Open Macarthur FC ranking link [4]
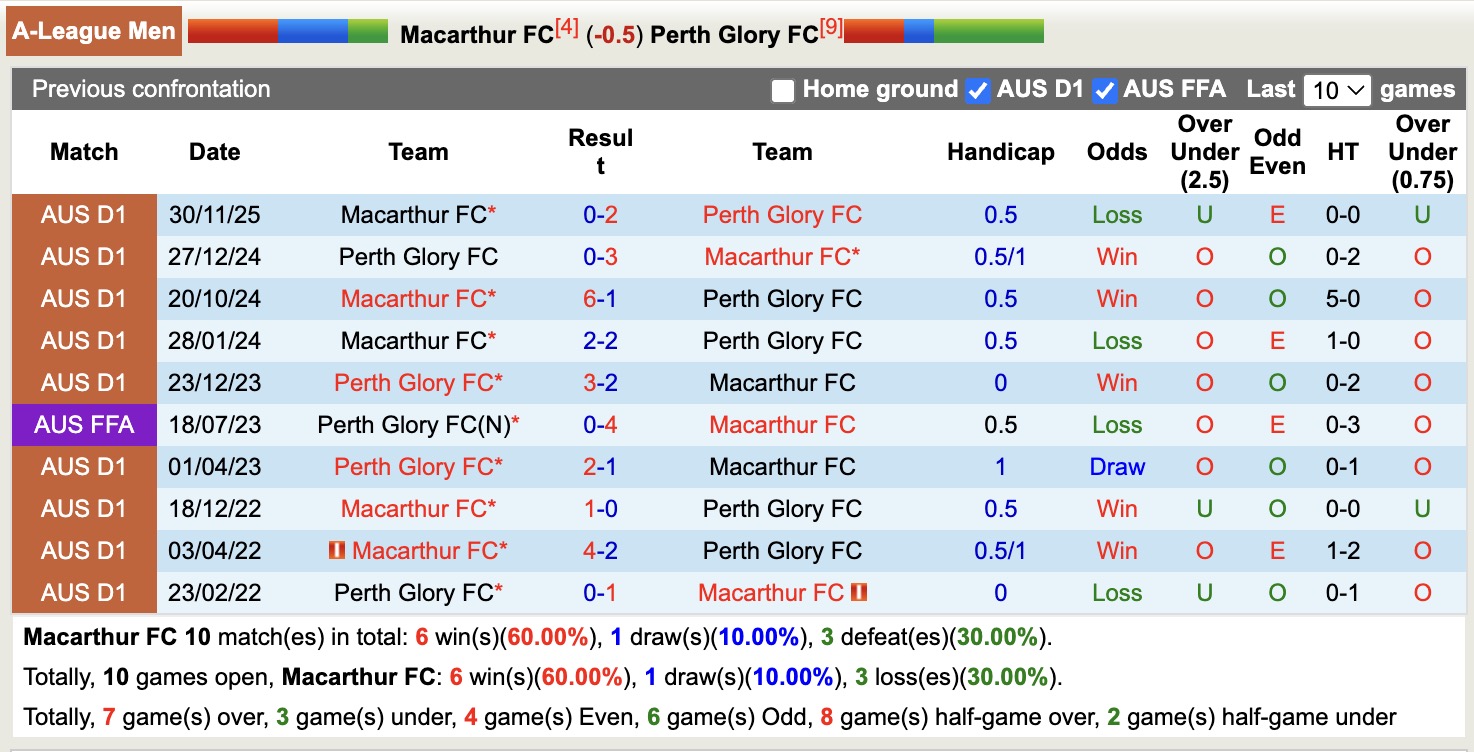 coord(567,24)
